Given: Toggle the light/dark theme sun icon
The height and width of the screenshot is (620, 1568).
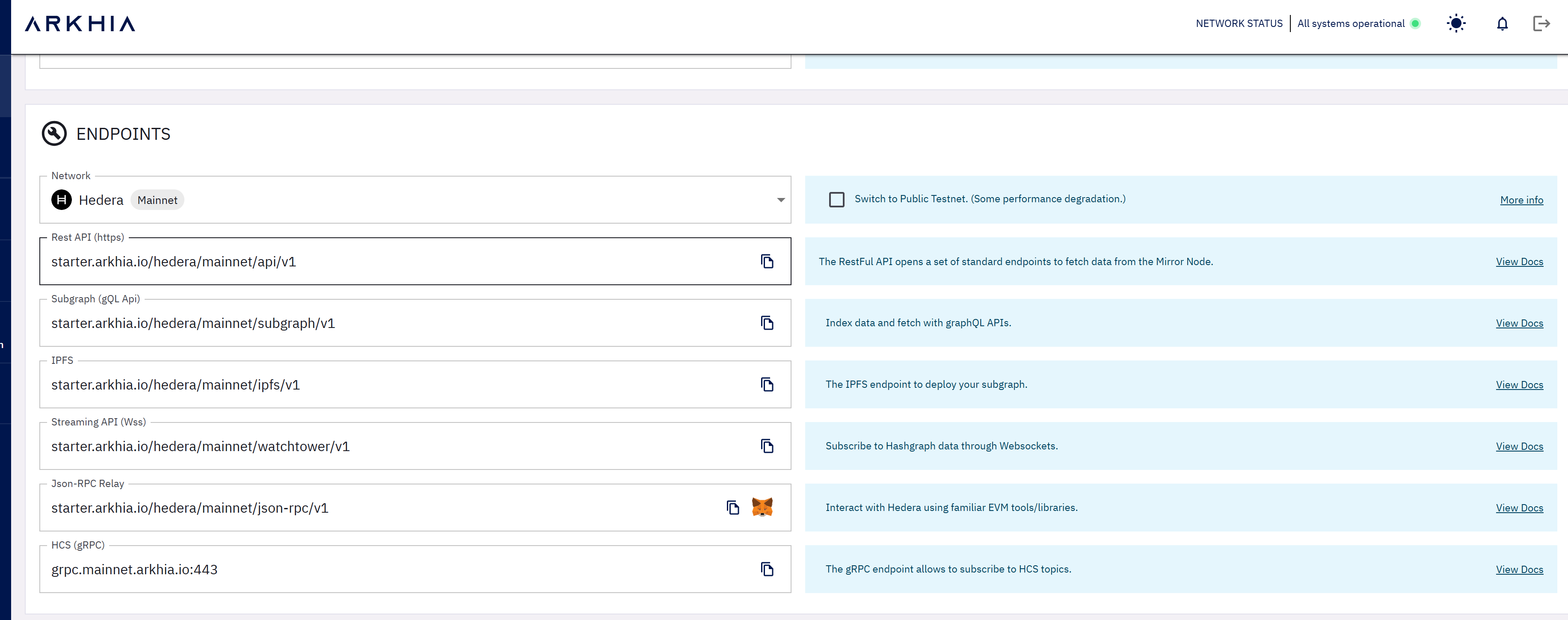Looking at the screenshot, I should coord(1456,24).
